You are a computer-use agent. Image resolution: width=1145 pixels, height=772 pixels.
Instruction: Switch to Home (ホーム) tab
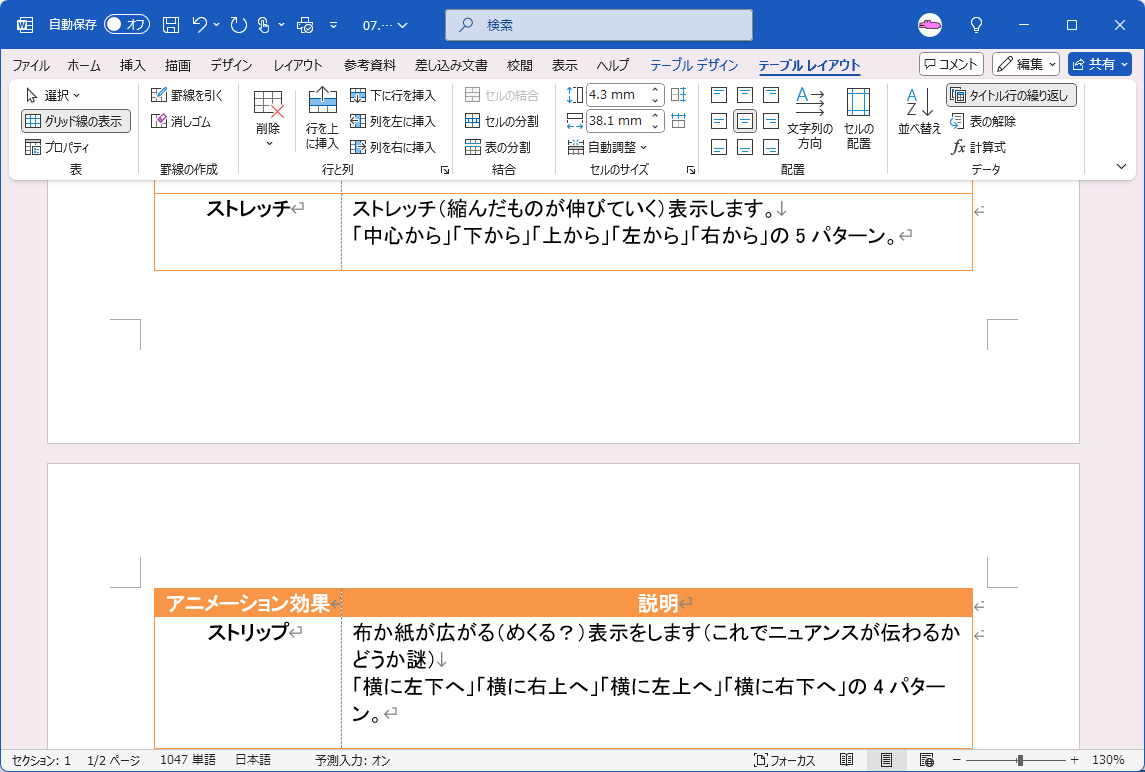point(84,65)
